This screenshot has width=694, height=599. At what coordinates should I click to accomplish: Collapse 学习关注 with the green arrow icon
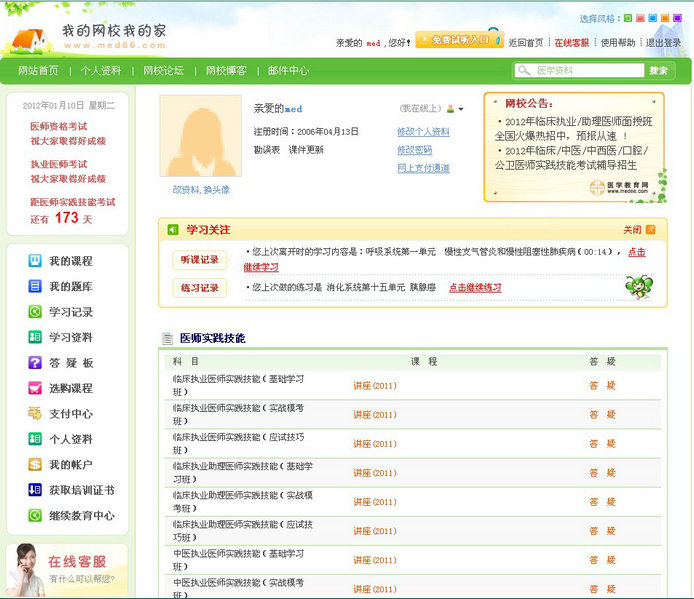(x=173, y=230)
